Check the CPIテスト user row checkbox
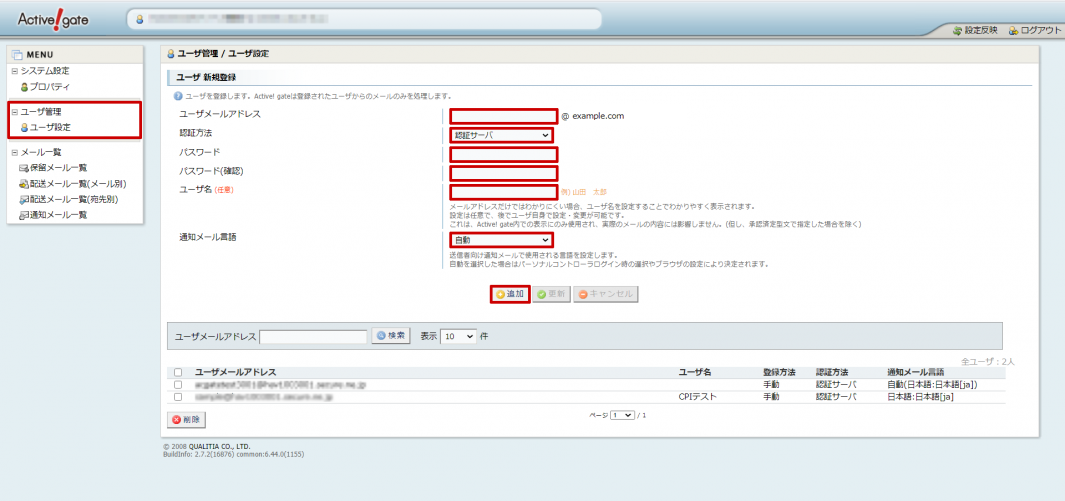 [x=178, y=397]
